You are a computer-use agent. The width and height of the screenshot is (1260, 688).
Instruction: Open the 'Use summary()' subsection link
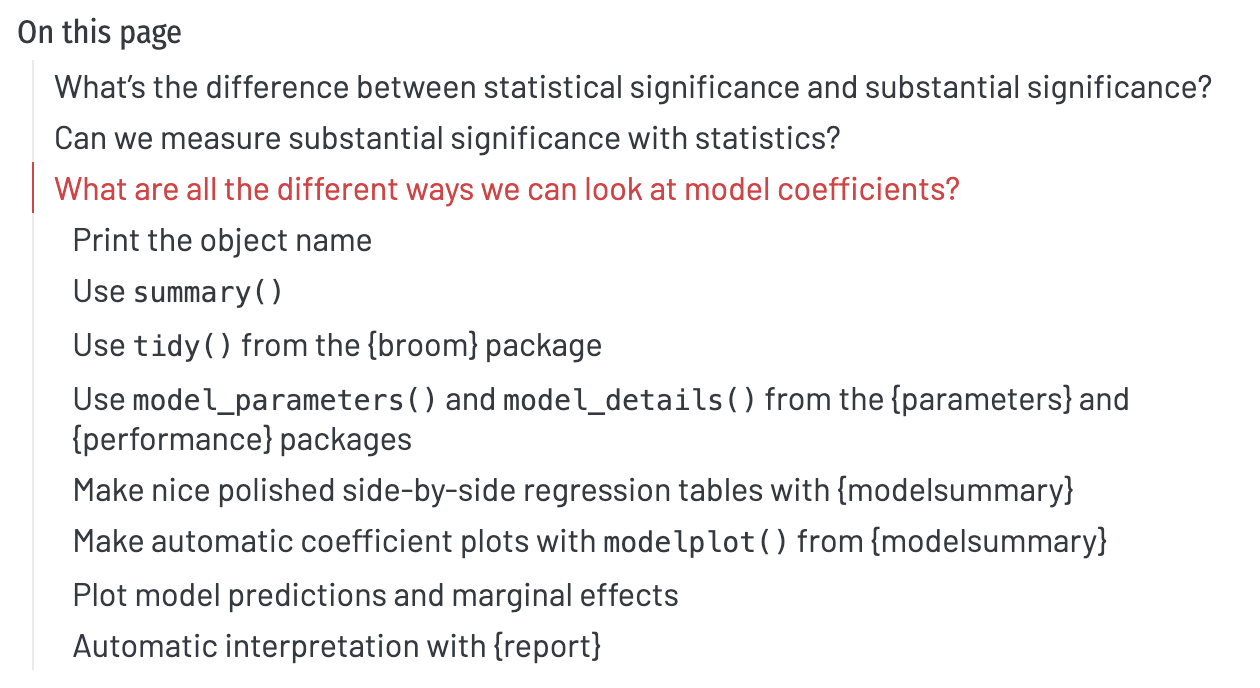[x=178, y=291]
